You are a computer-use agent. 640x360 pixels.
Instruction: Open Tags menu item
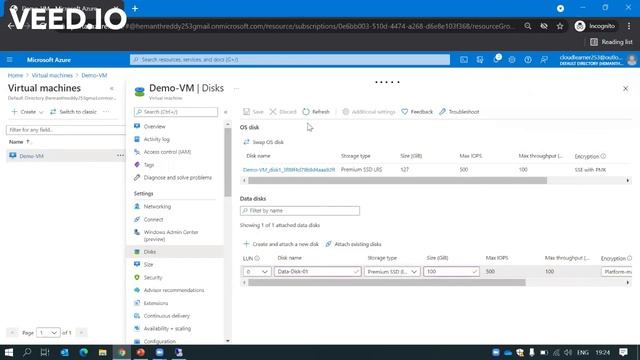click(x=149, y=165)
